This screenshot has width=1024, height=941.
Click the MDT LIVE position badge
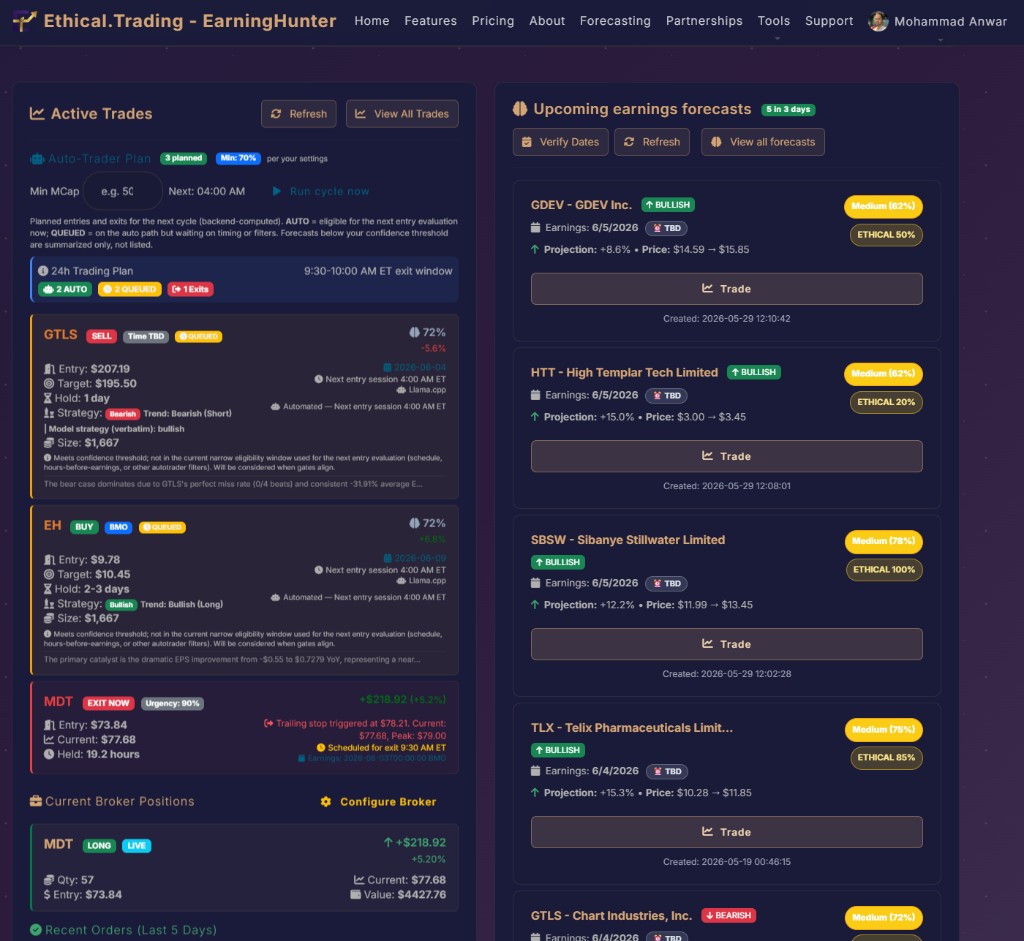(x=136, y=846)
